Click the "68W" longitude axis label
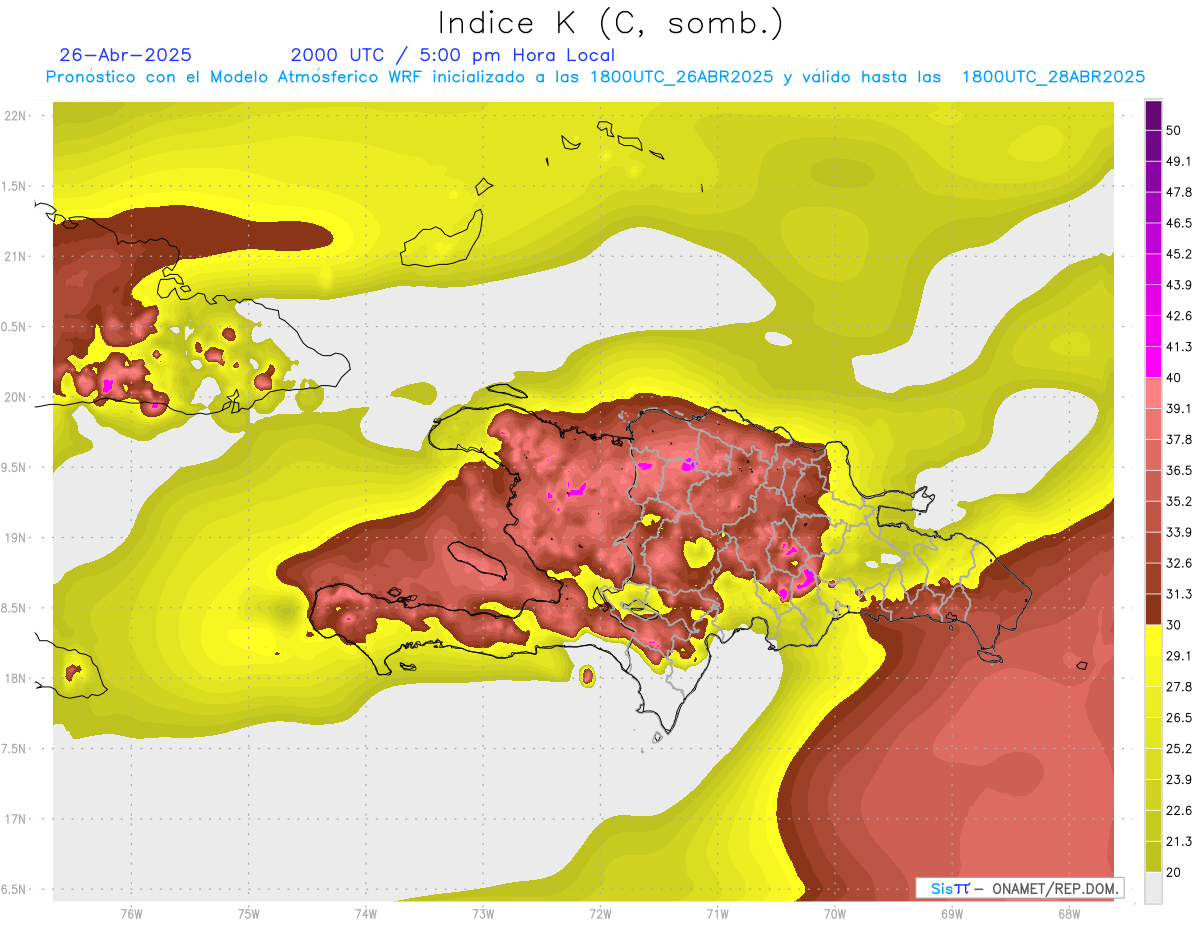Viewport: 1200px width, 927px height. pyautogui.click(x=1069, y=914)
